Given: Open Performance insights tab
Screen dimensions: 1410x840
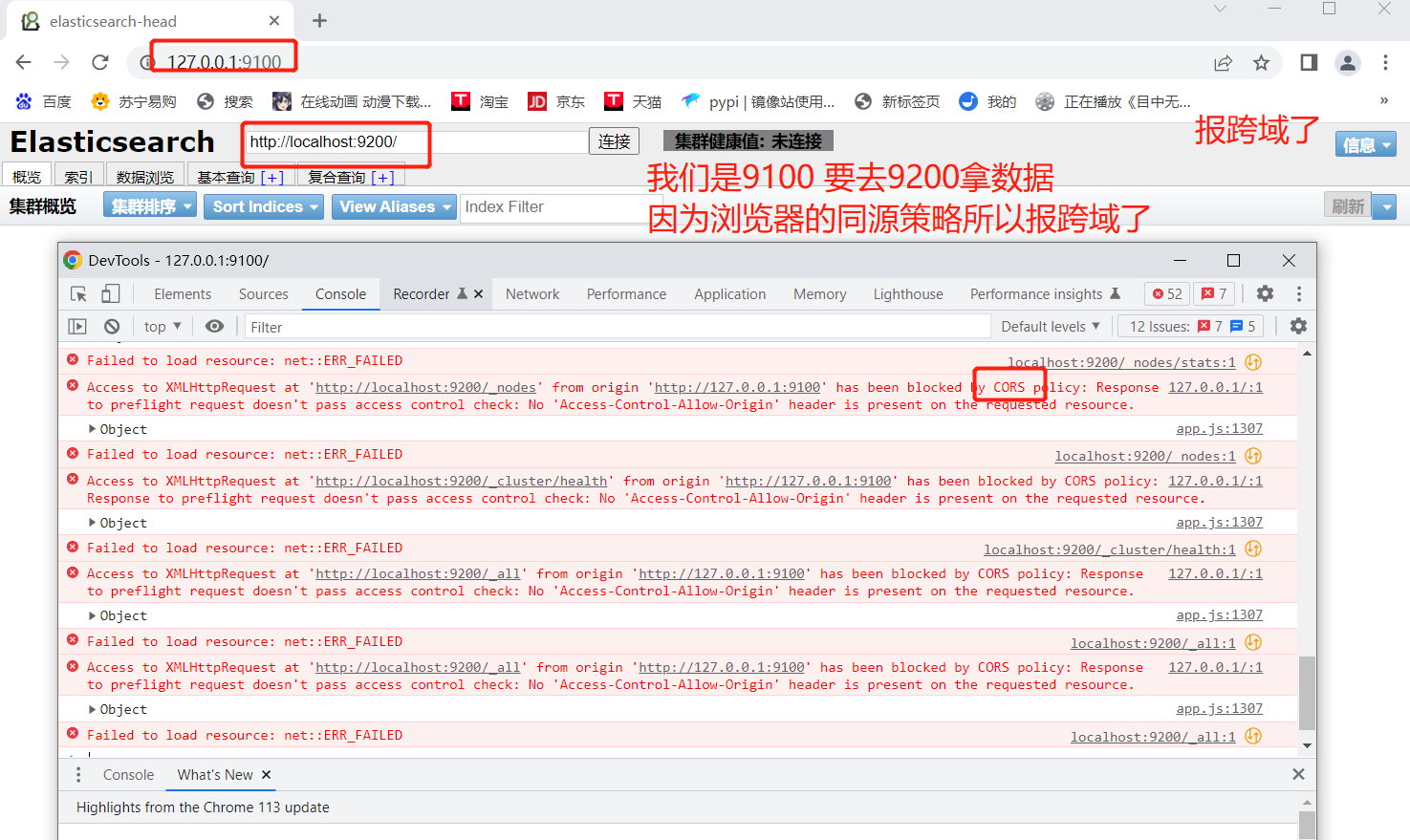Looking at the screenshot, I should tap(1036, 294).
